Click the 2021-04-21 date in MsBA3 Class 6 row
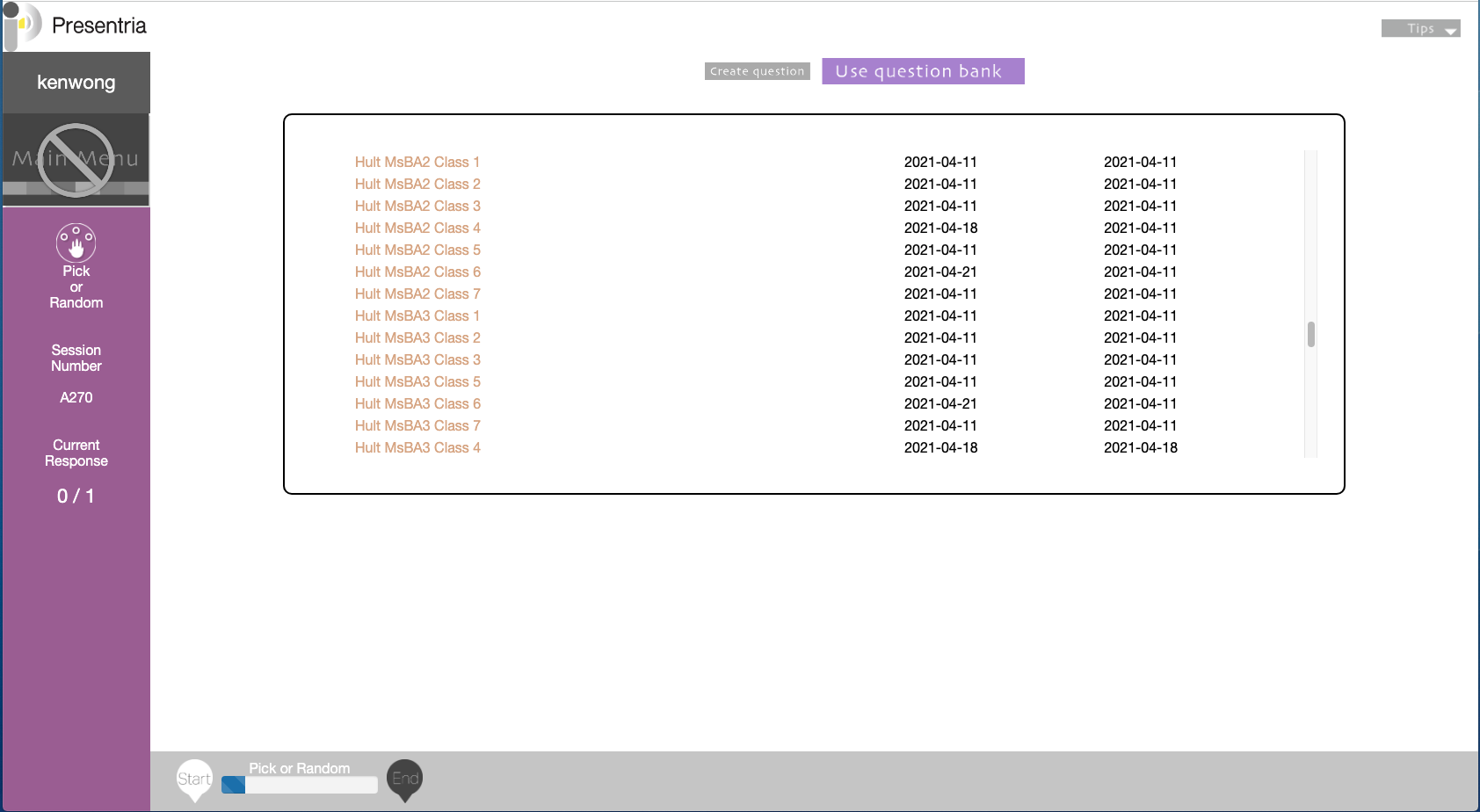Screen dimensions: 1480x812 tap(940, 403)
